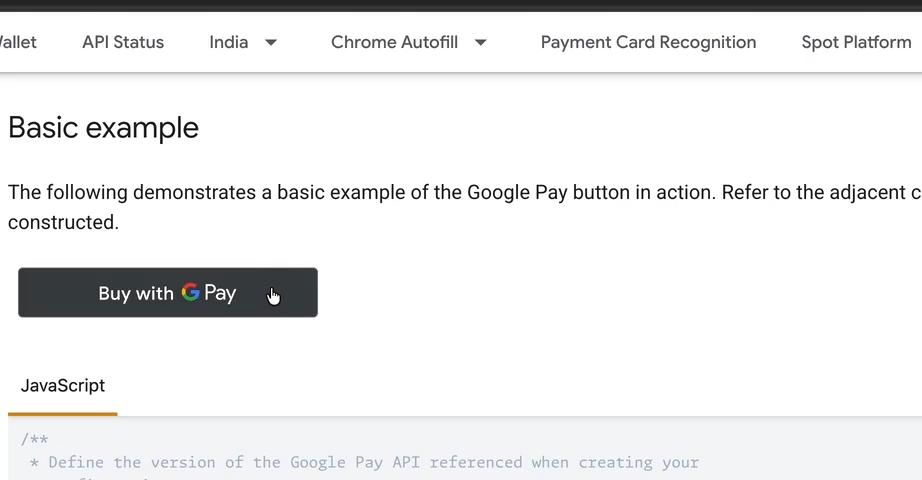
Task: Click the orange underline beneath JavaScript tab
Action: tap(62, 414)
